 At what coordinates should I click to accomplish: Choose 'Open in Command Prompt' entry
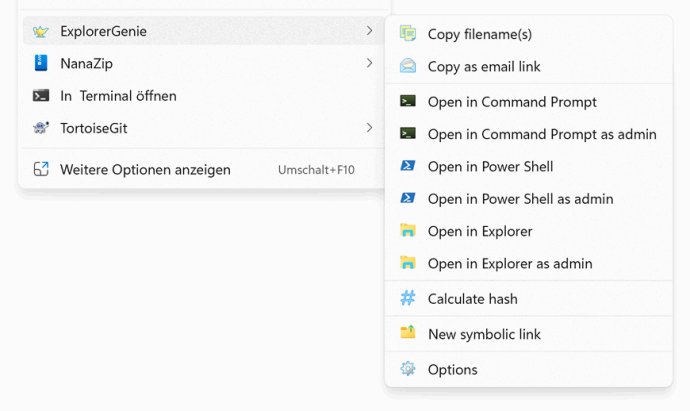click(529, 102)
